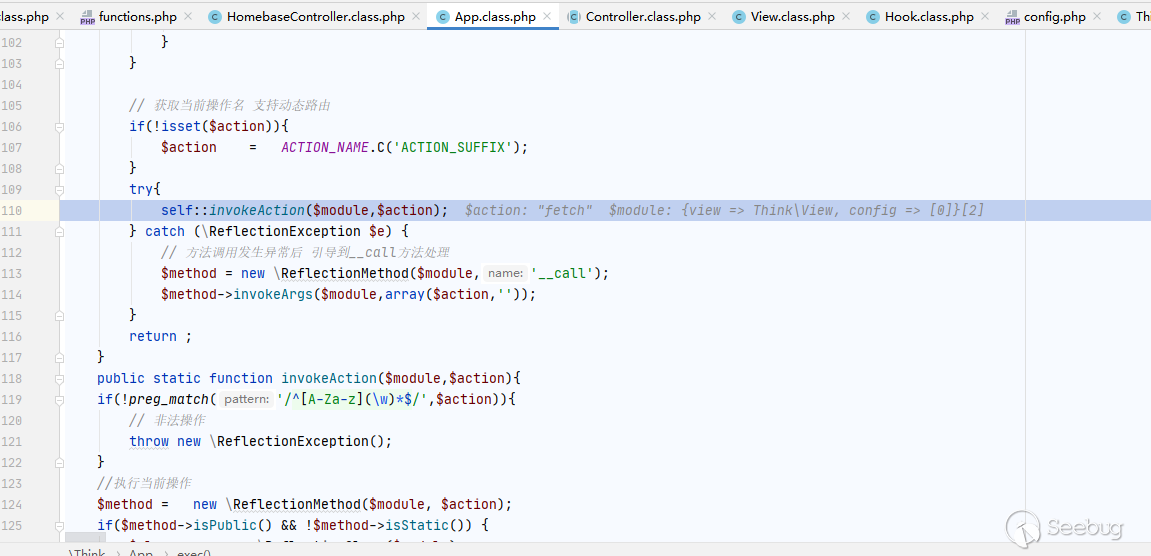Collapse the if block at line 125

(x=59, y=525)
